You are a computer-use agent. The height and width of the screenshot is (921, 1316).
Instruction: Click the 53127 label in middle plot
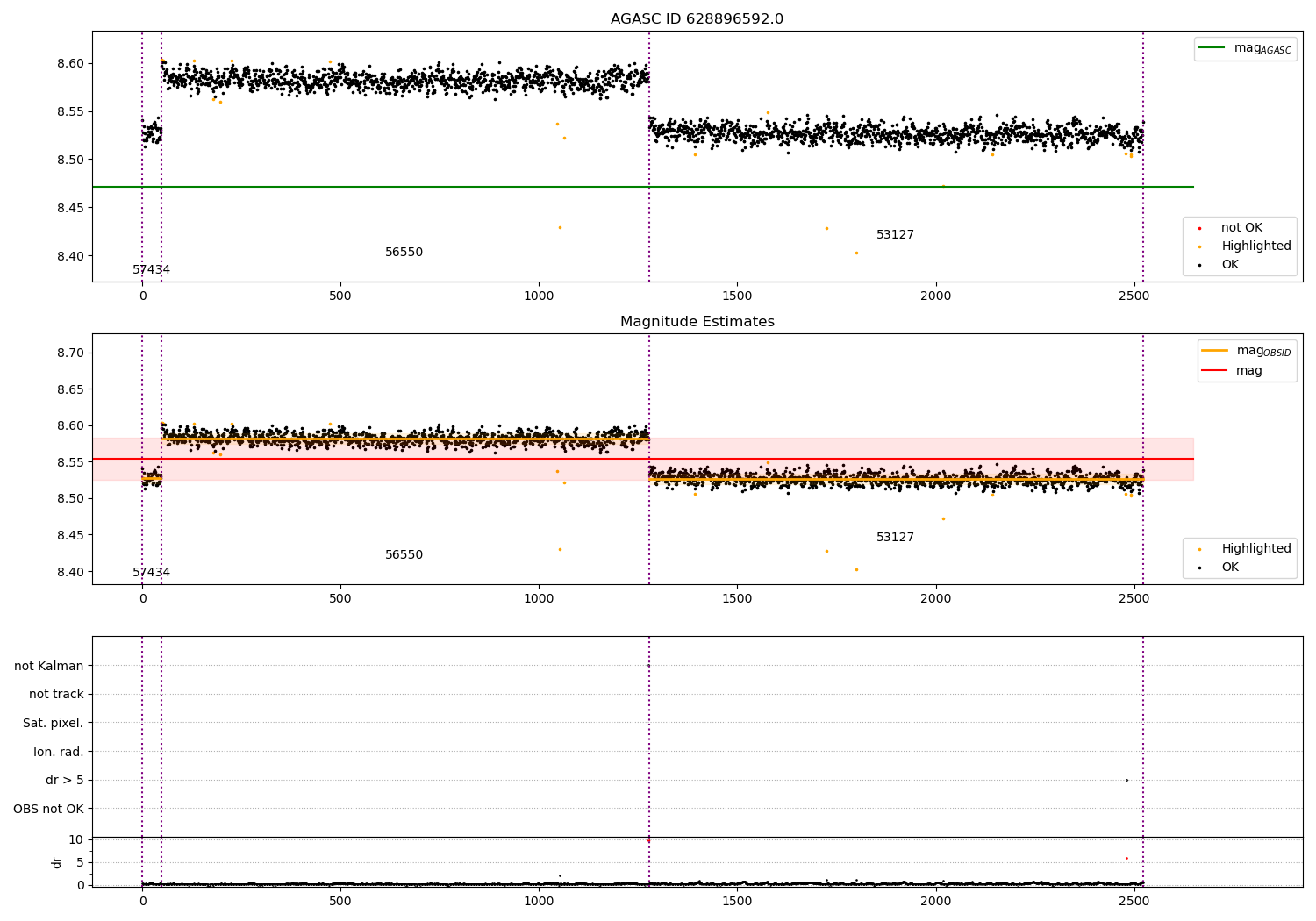[x=895, y=538]
